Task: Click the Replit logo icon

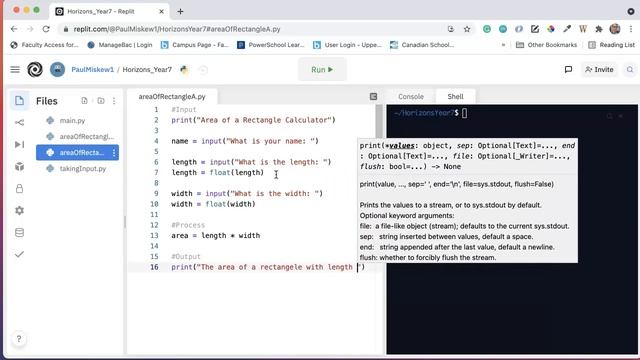Action: (35, 69)
